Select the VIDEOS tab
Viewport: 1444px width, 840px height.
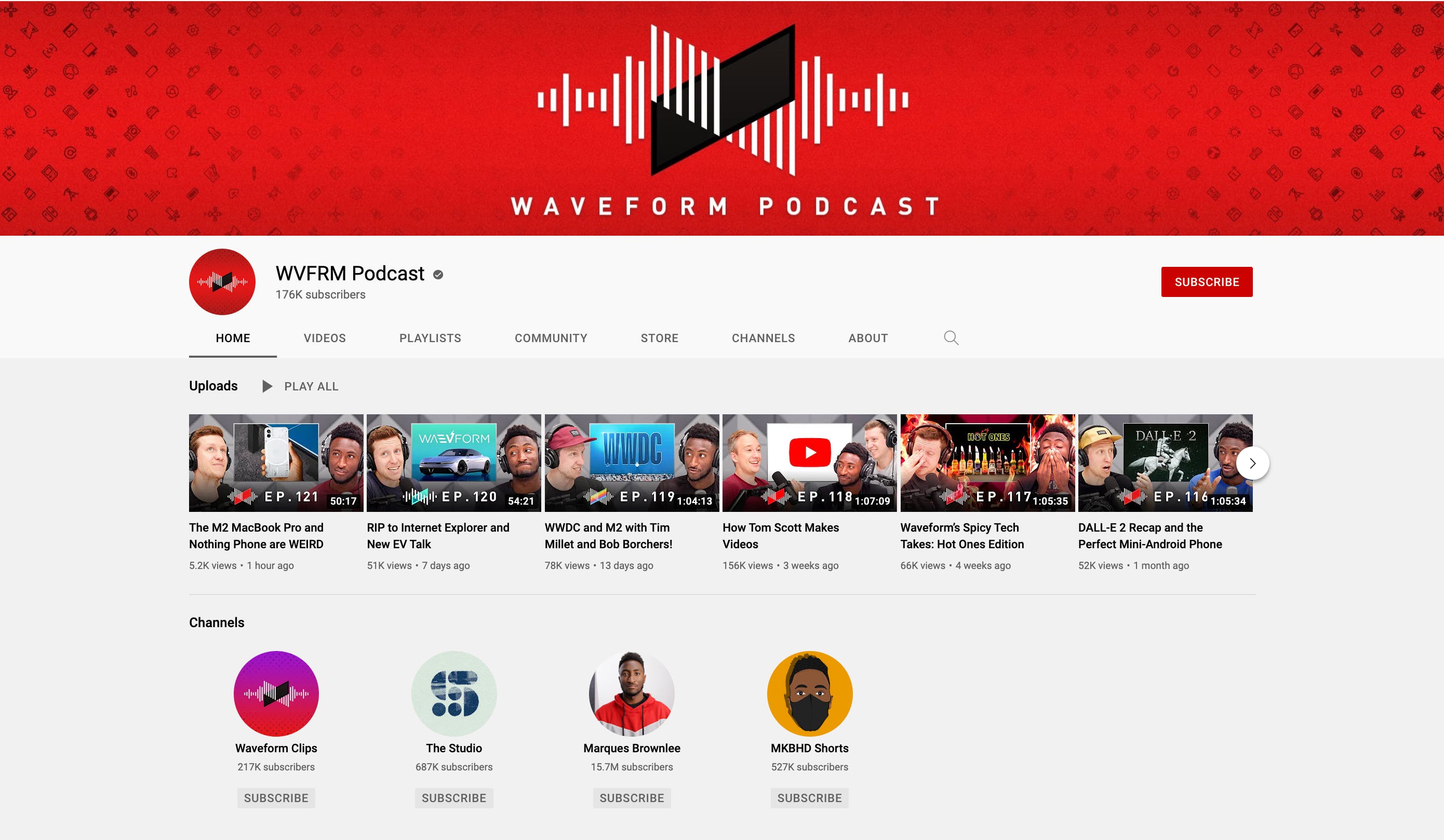click(x=324, y=338)
